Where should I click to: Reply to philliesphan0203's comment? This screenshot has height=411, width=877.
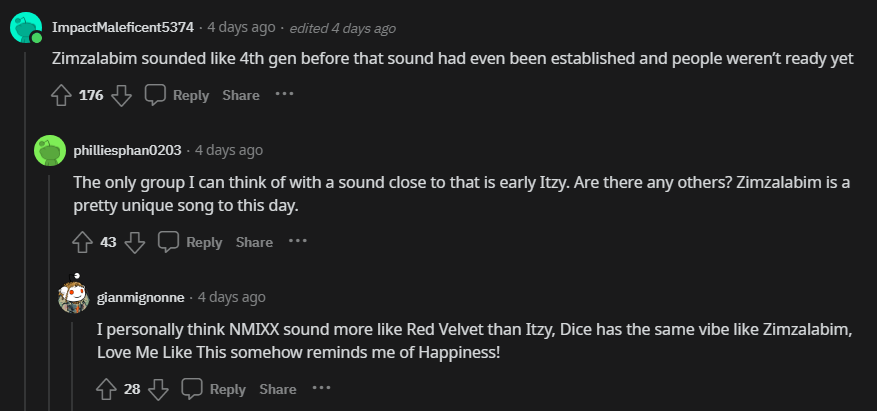[x=191, y=242]
